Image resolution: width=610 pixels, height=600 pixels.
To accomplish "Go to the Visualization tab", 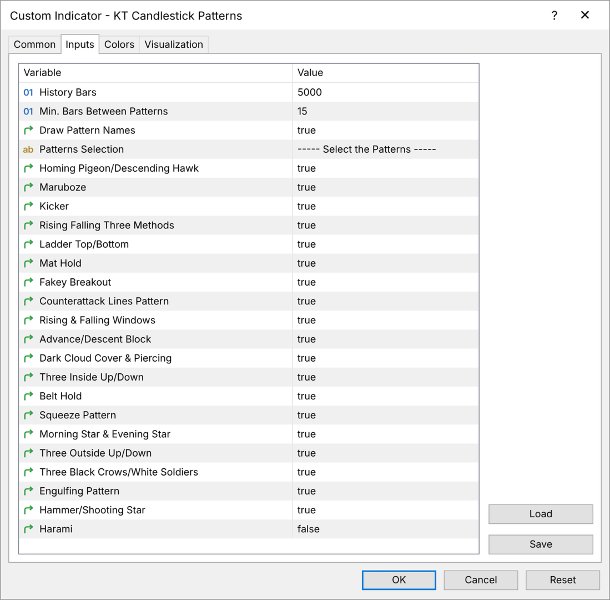I will [x=174, y=45].
